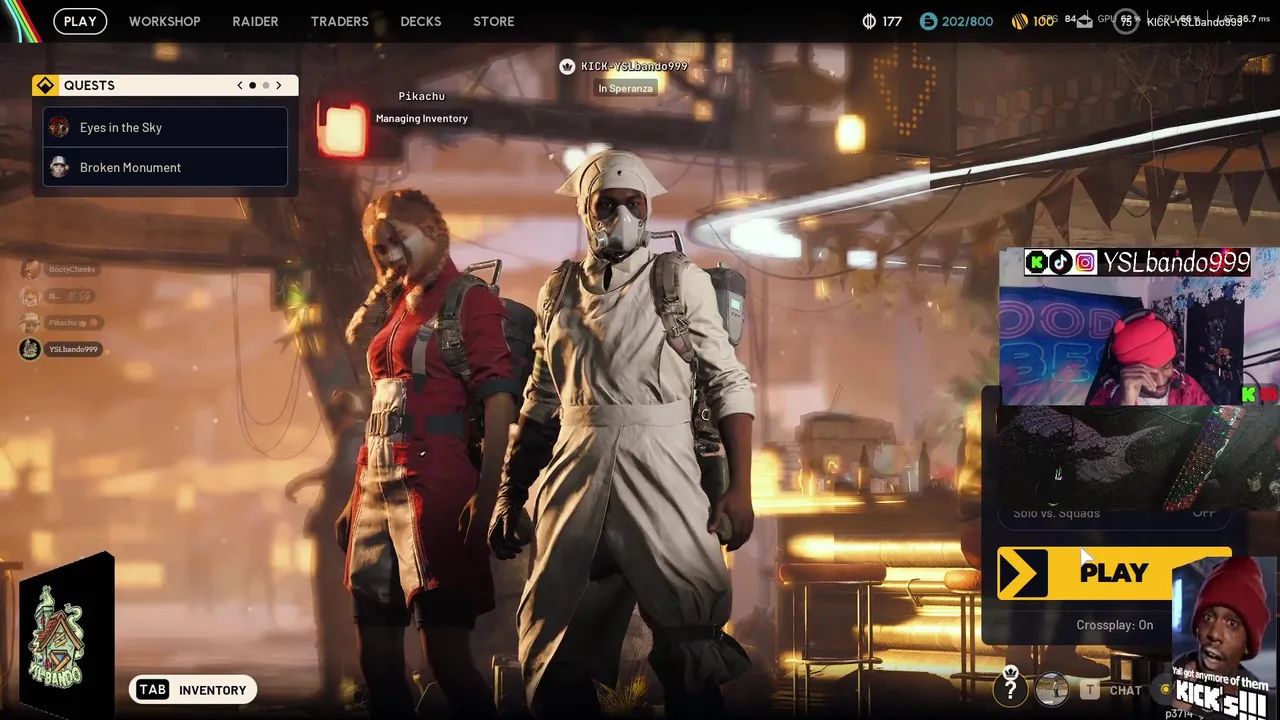Open the TAB Inventory button
Image resolution: width=1280 pixels, height=720 pixels.
click(x=193, y=690)
